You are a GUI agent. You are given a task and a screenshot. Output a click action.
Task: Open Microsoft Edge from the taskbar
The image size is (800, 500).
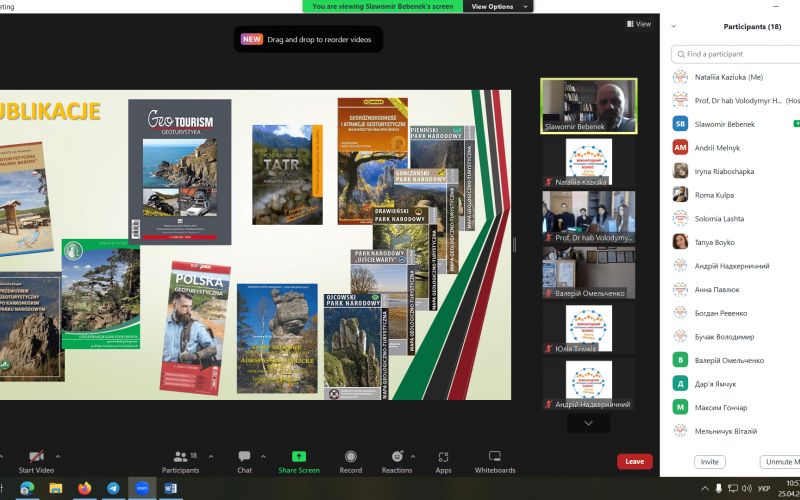click(27, 489)
